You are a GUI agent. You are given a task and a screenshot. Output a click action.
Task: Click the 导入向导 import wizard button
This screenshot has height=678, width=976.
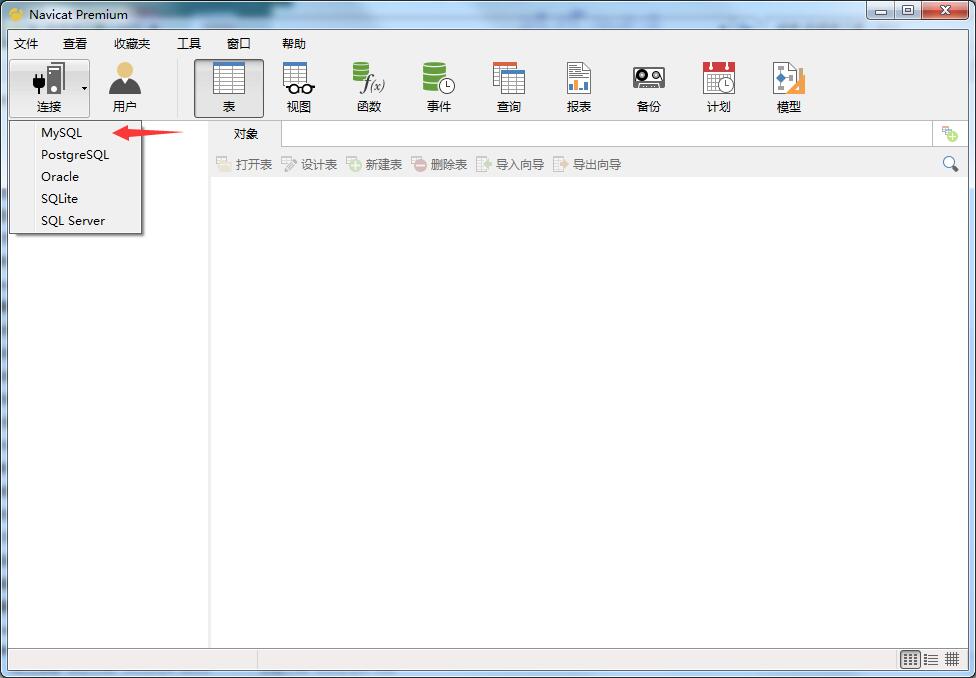point(510,164)
